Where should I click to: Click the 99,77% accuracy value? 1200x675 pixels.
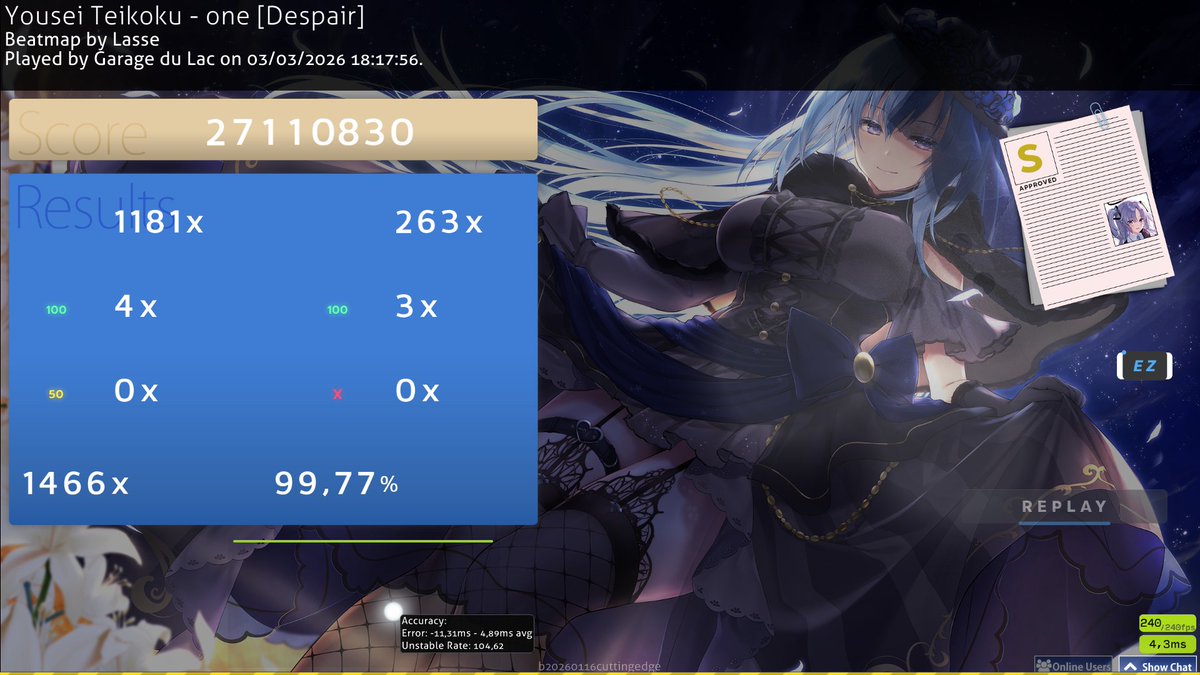click(336, 484)
